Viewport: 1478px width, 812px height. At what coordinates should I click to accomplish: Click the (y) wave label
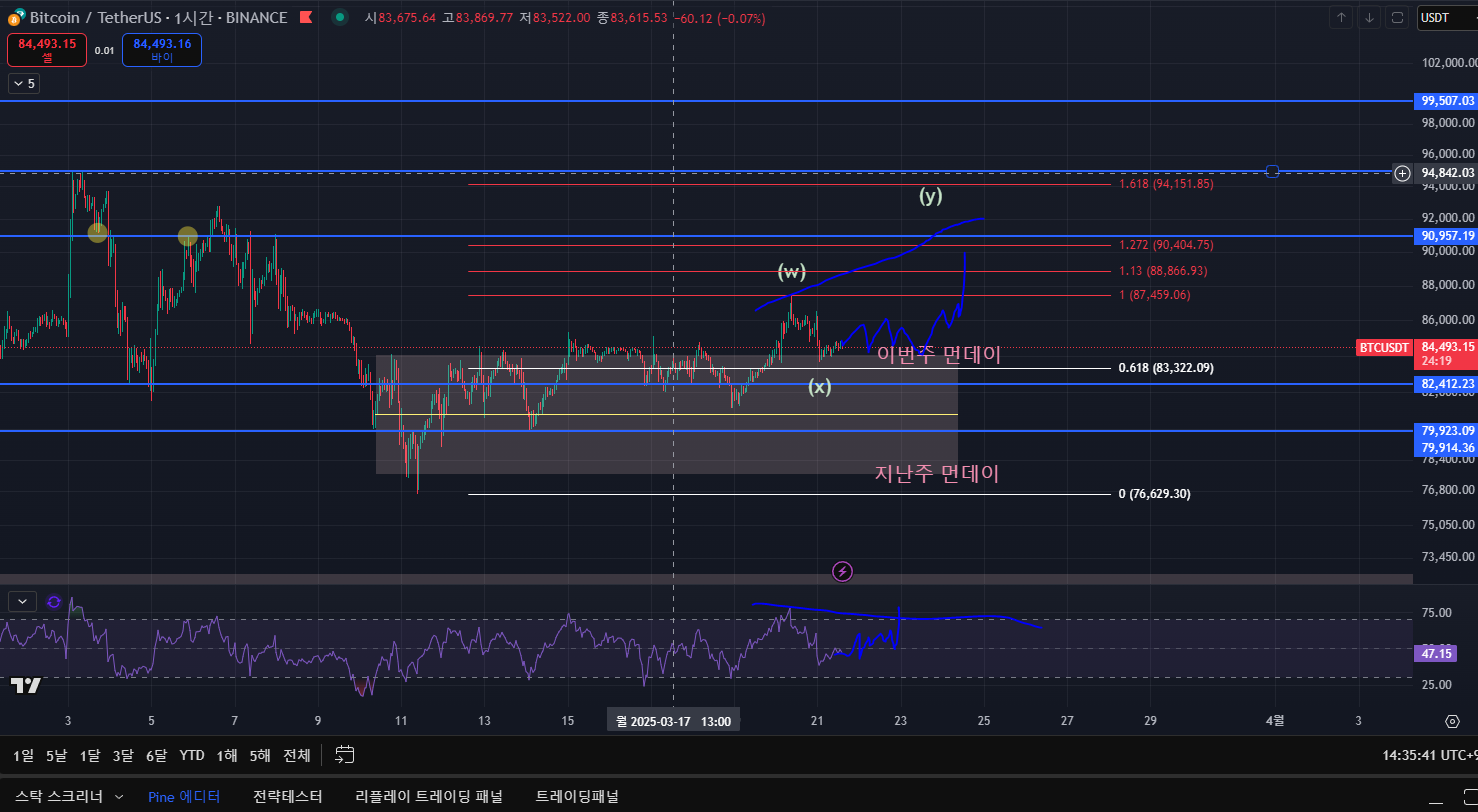coord(931,196)
